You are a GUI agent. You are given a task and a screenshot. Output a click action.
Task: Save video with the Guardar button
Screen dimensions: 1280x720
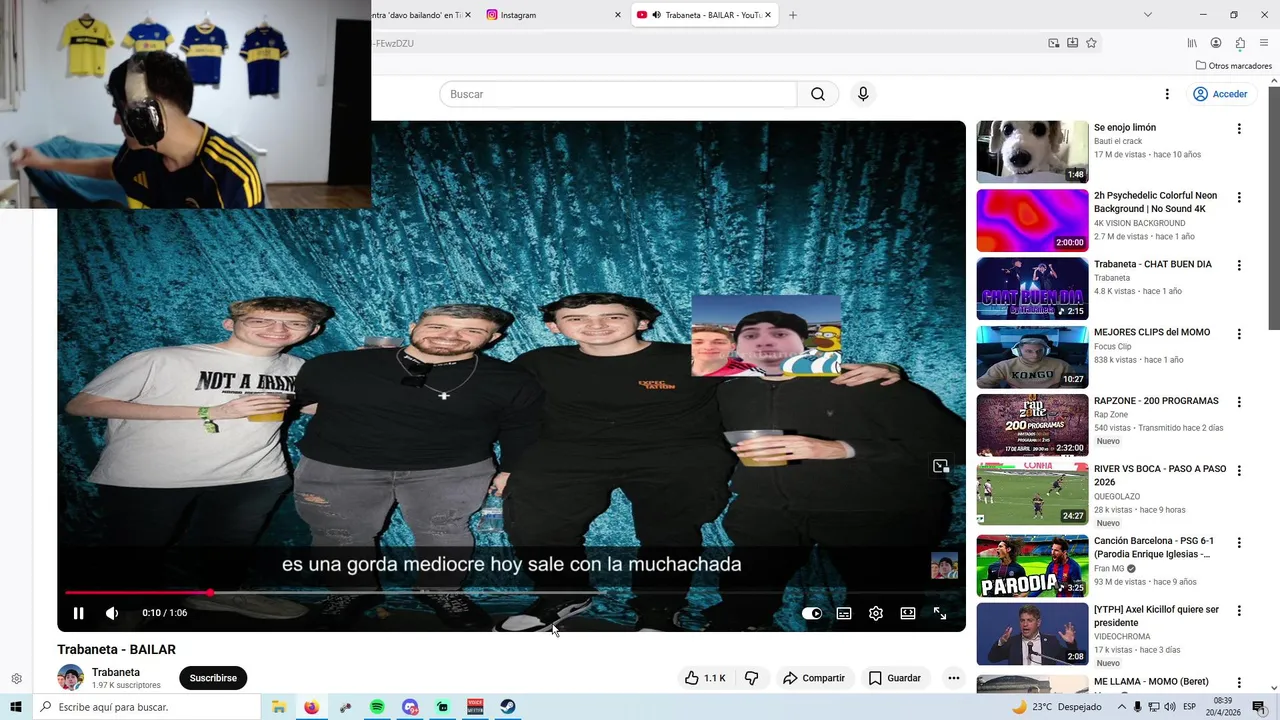click(894, 678)
